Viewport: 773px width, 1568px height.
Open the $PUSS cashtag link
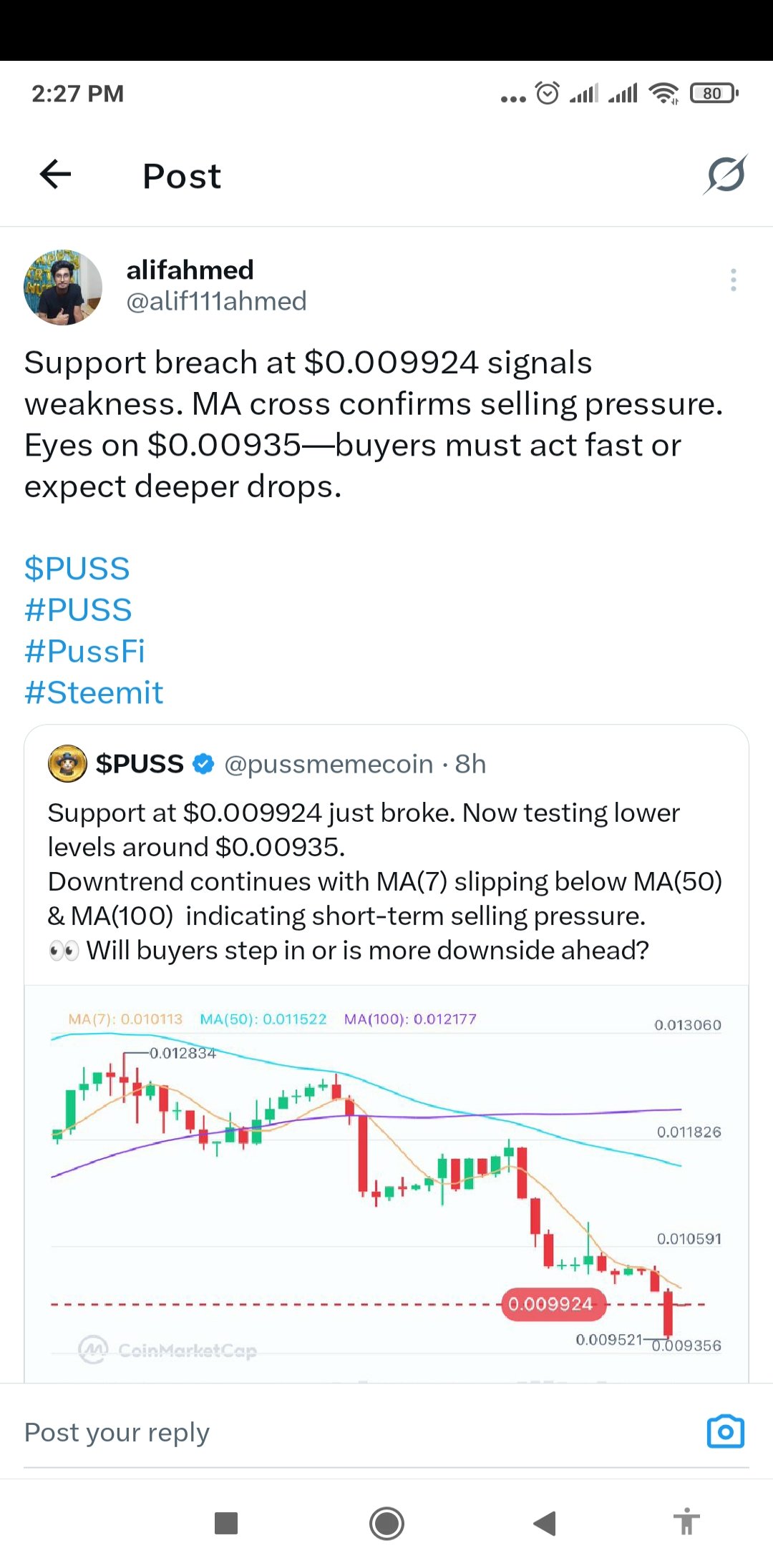77,569
